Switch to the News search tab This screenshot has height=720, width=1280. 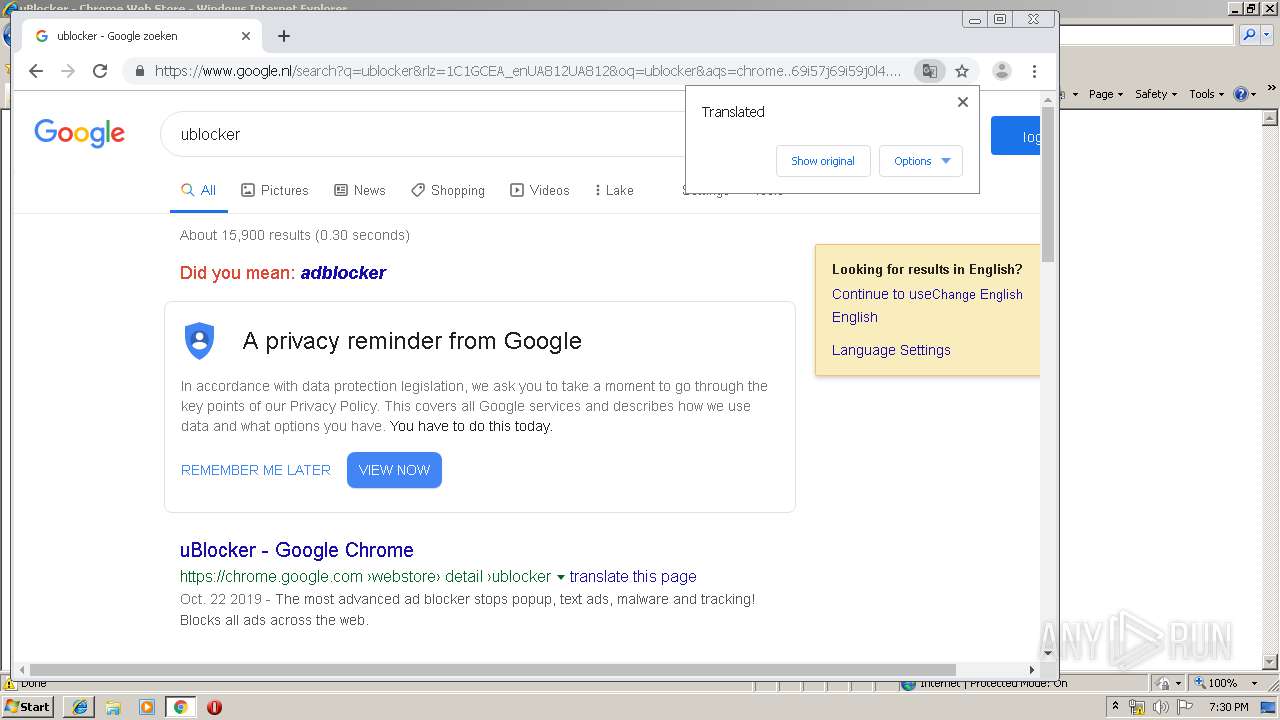360,190
